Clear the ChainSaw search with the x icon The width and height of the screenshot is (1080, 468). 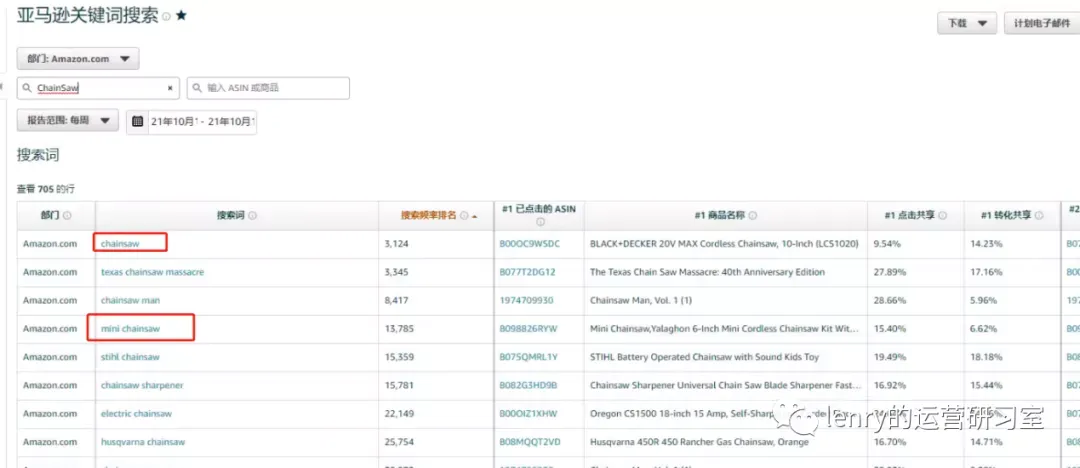point(170,88)
